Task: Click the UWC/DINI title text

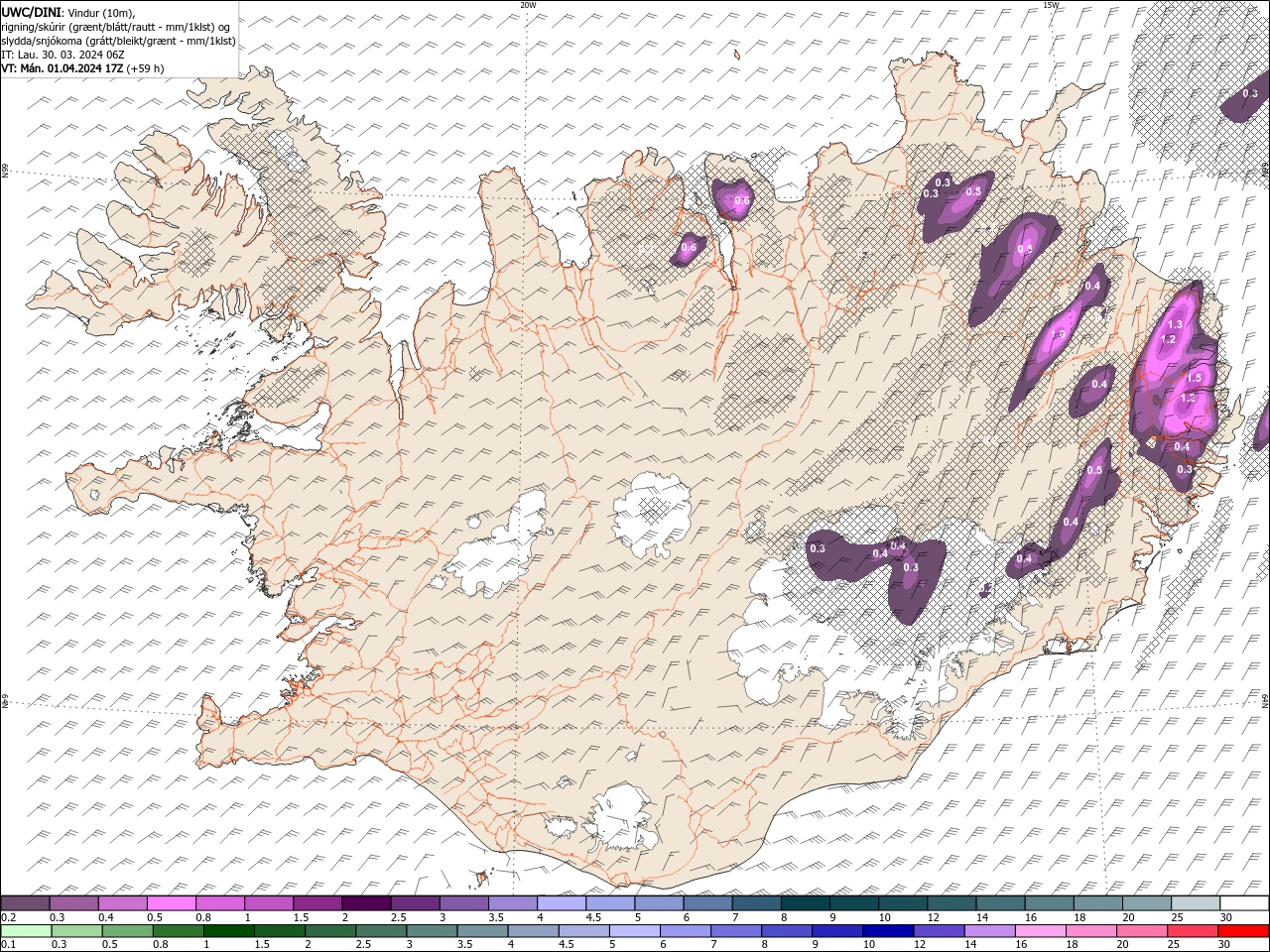Action: click(31, 12)
